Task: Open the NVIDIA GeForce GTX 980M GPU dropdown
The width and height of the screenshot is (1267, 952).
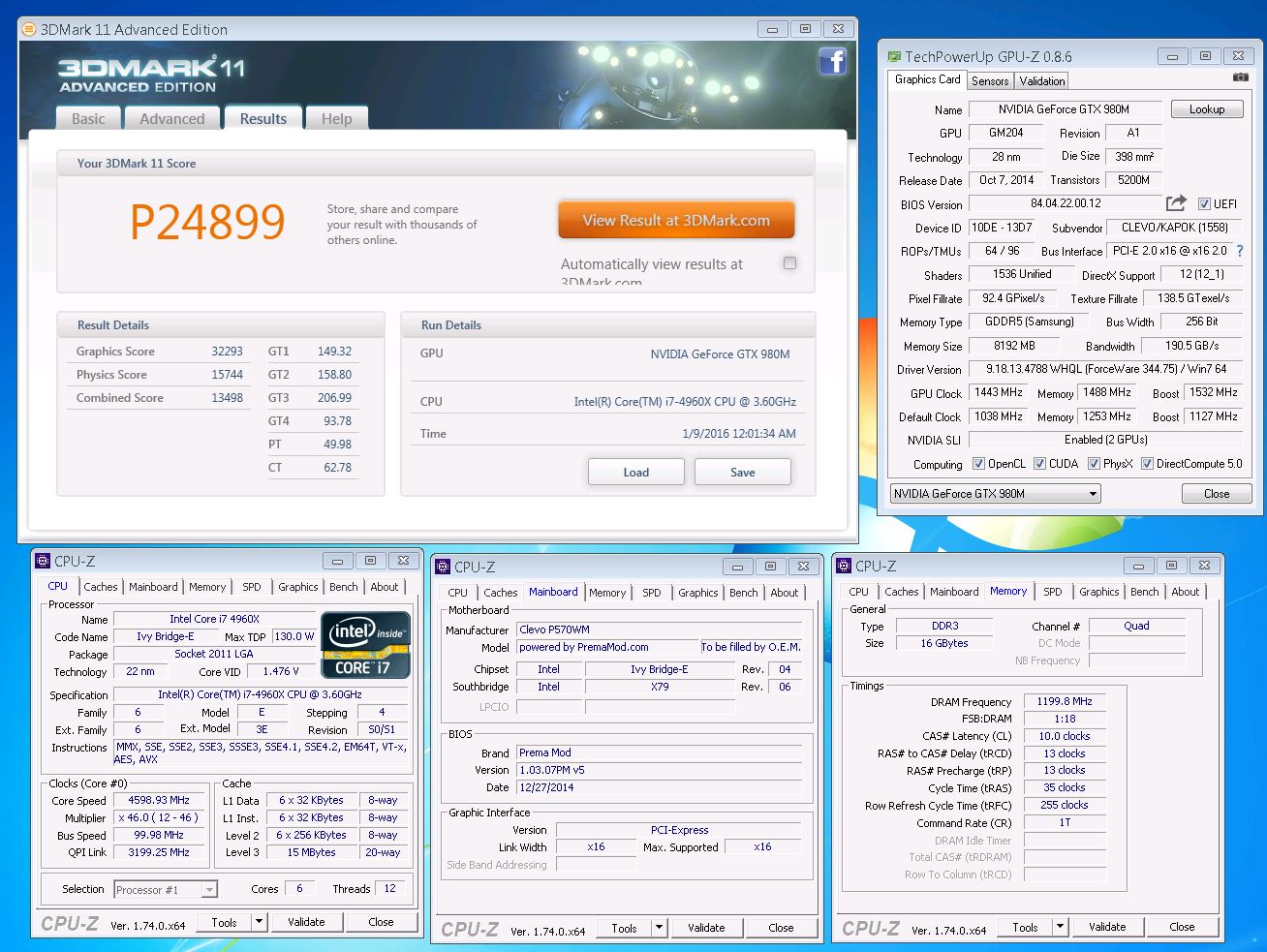Action: [x=1093, y=494]
